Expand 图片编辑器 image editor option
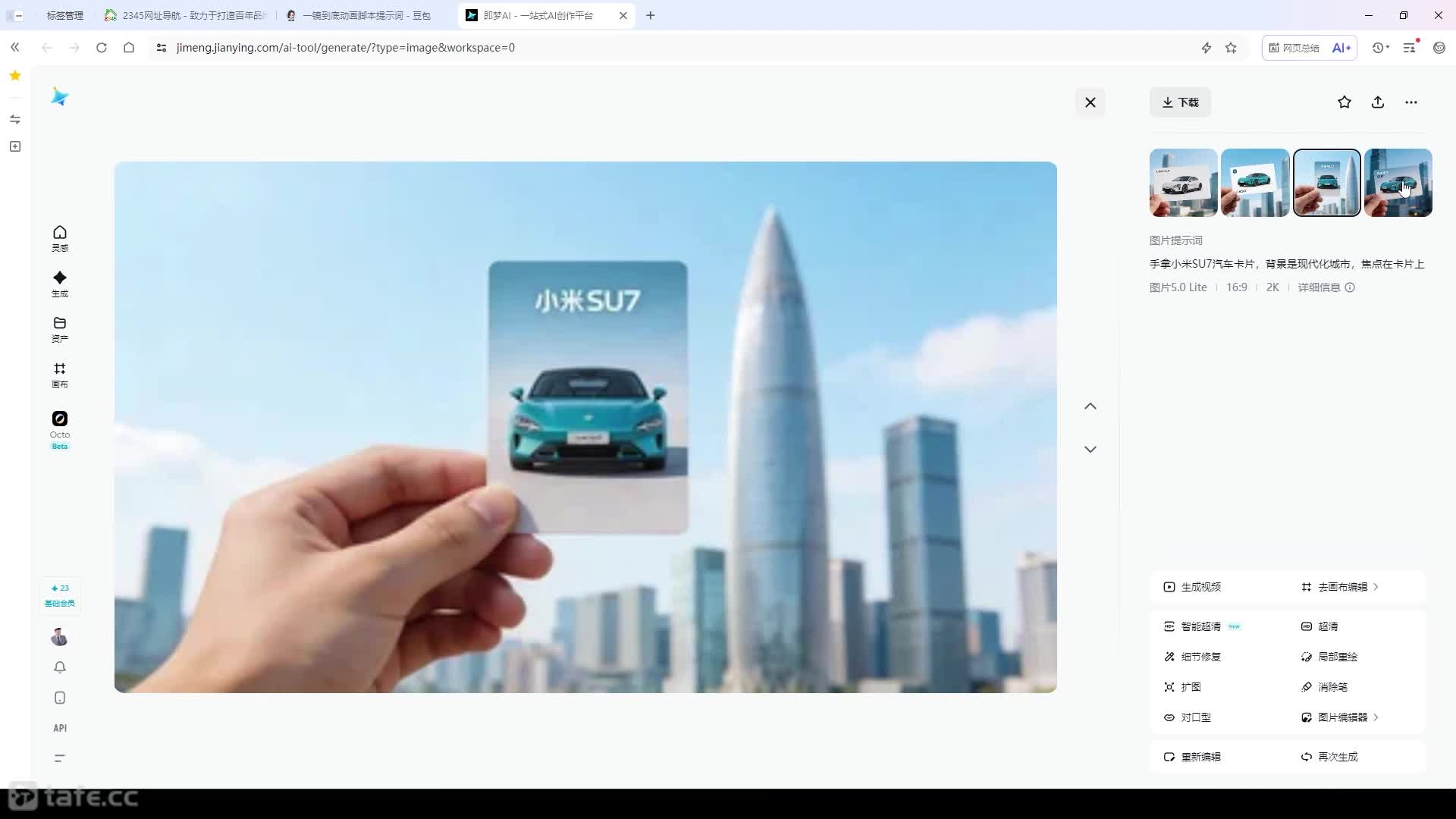Image resolution: width=1456 pixels, height=819 pixels. (x=1340, y=717)
